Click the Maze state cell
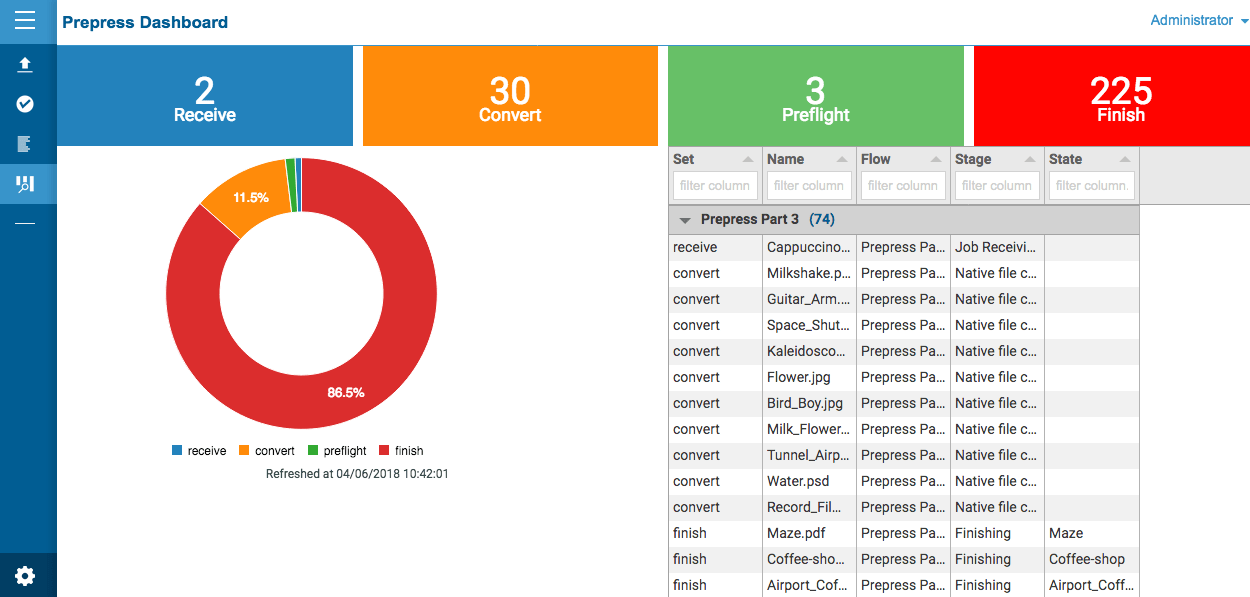Screen dimensions: 1250x597 [x=1091, y=533]
